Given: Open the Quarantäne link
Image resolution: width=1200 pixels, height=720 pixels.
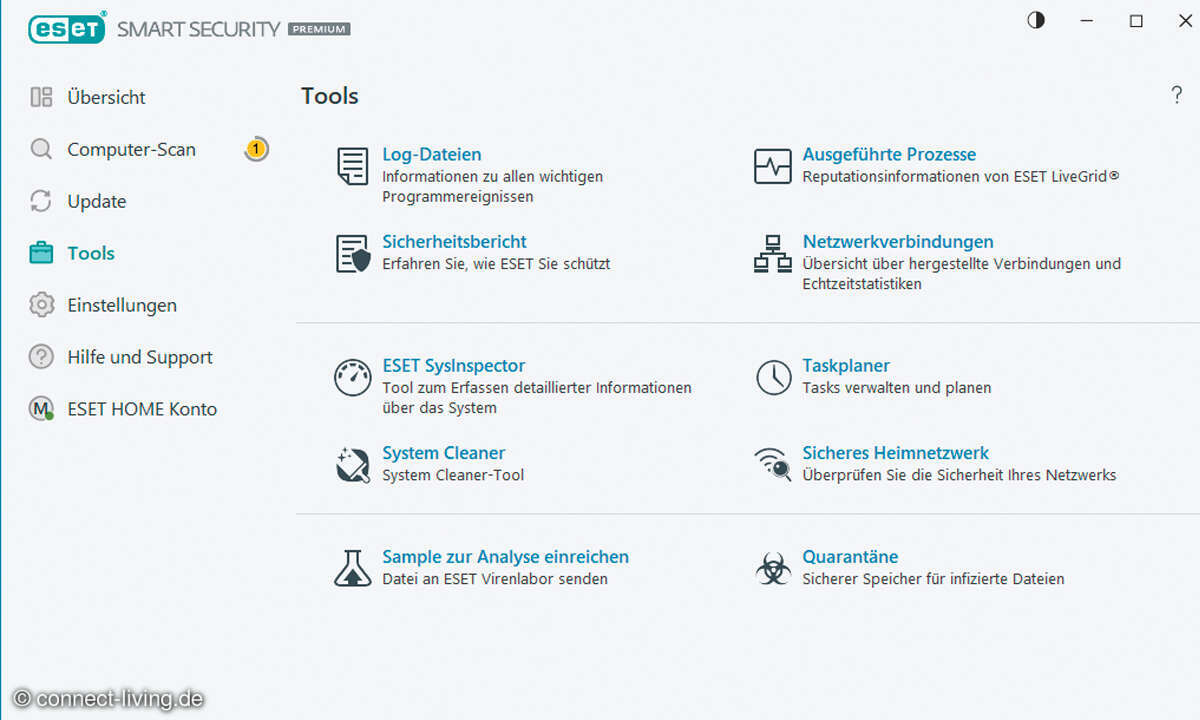Looking at the screenshot, I should click(x=850, y=557).
